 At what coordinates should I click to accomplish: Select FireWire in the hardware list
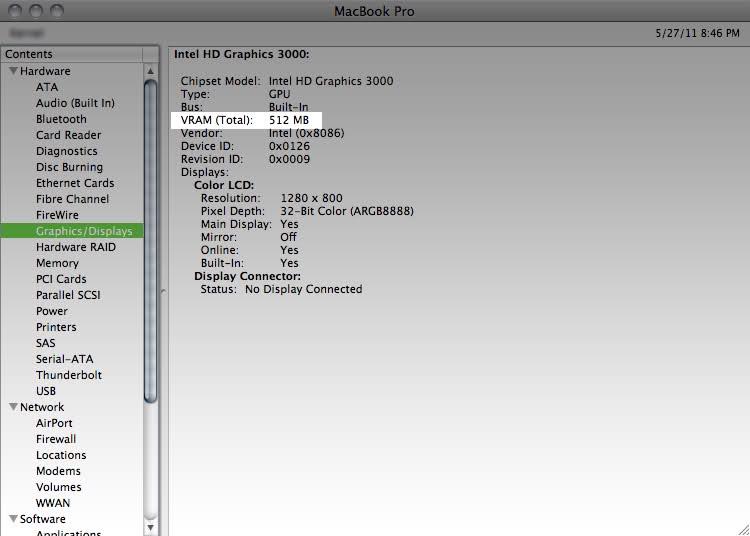[58, 215]
